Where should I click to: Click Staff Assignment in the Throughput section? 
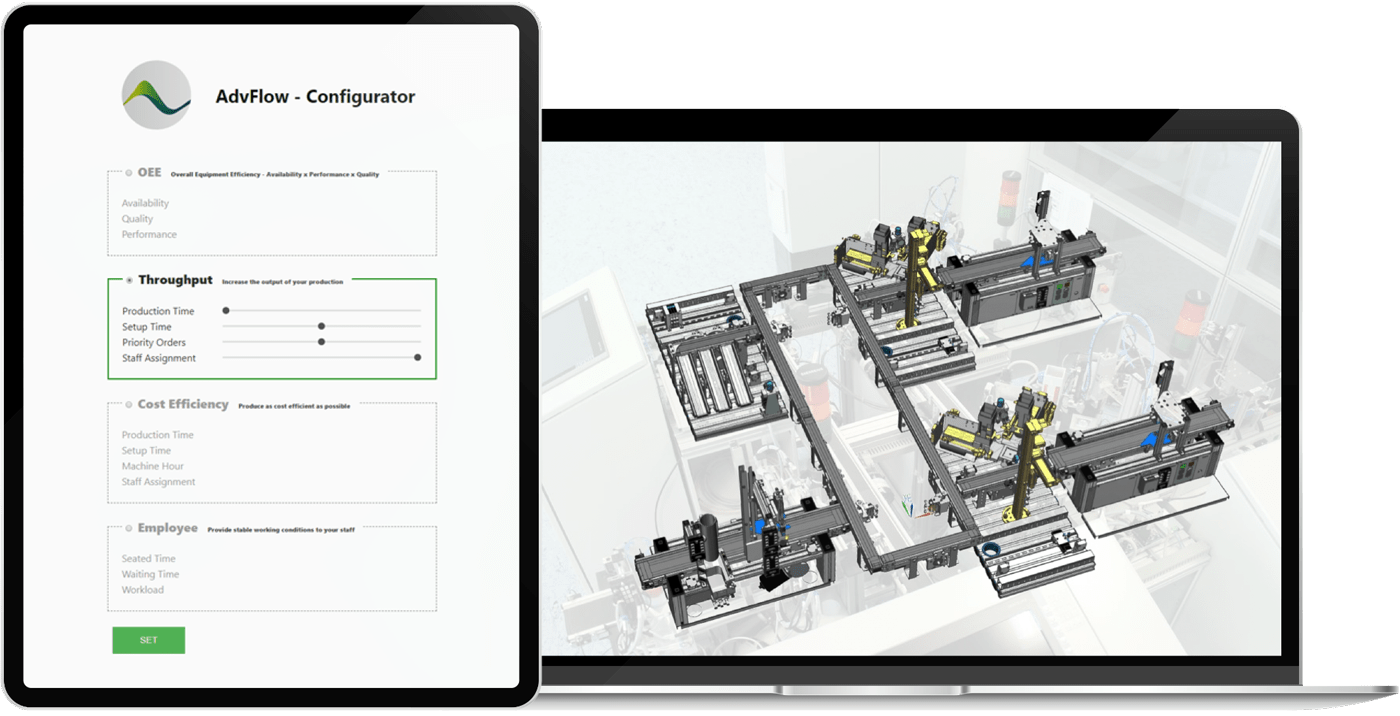[159, 358]
